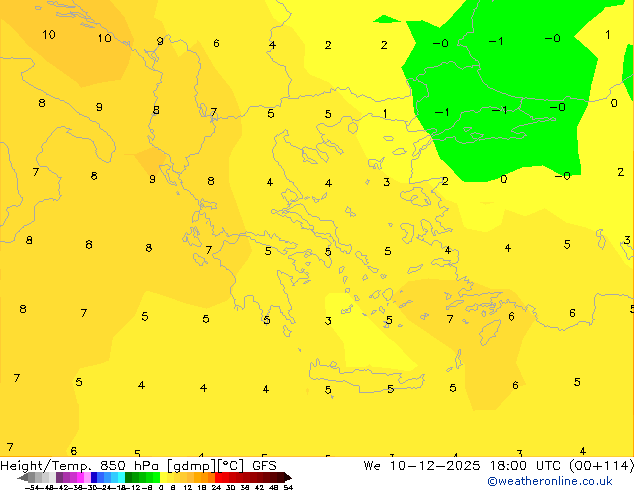Viewport: 634px width, 490px height.
Task: Click the "54" legend scale label
Action: pyautogui.click(x=288, y=487)
